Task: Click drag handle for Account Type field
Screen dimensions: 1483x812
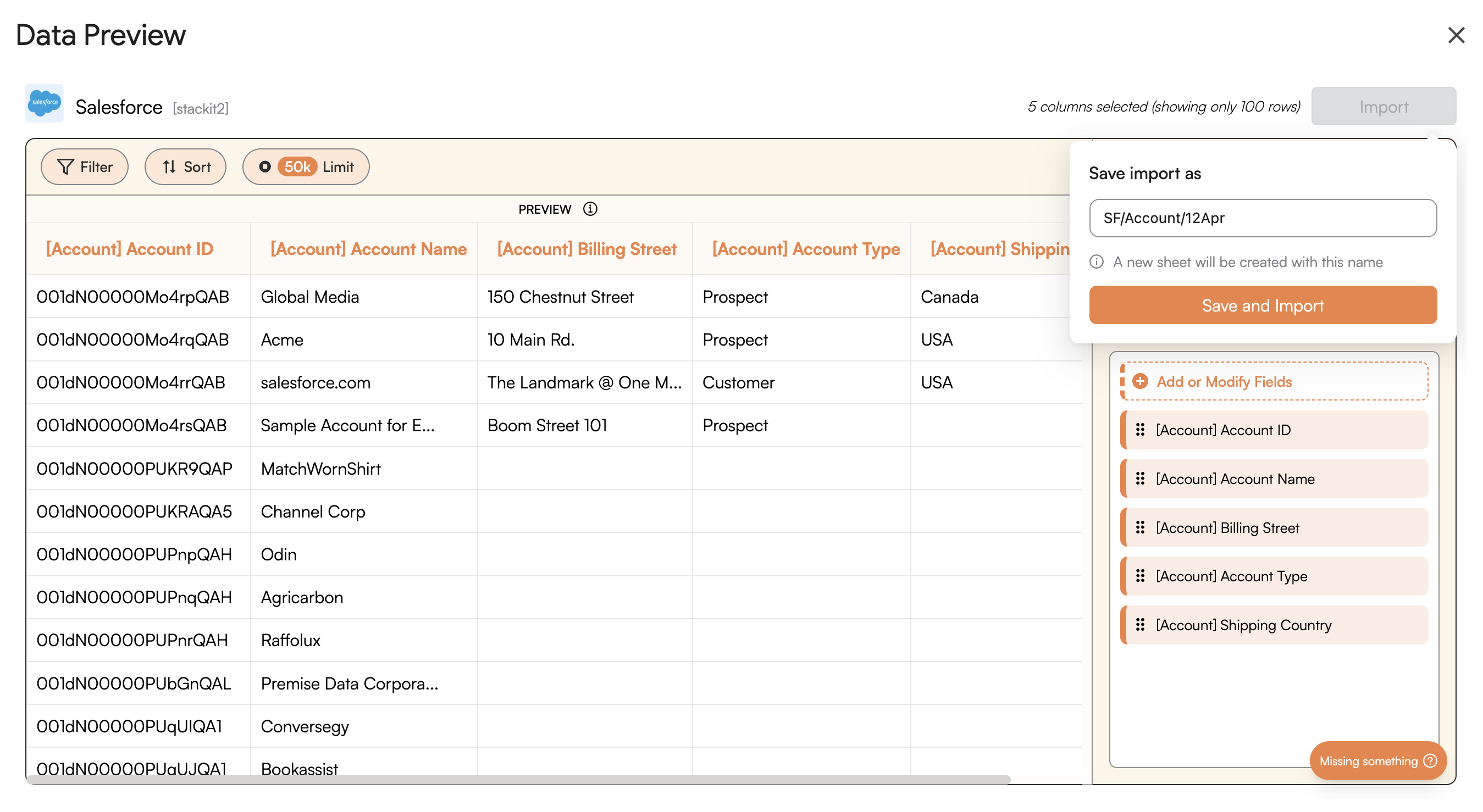Action: click(x=1140, y=576)
